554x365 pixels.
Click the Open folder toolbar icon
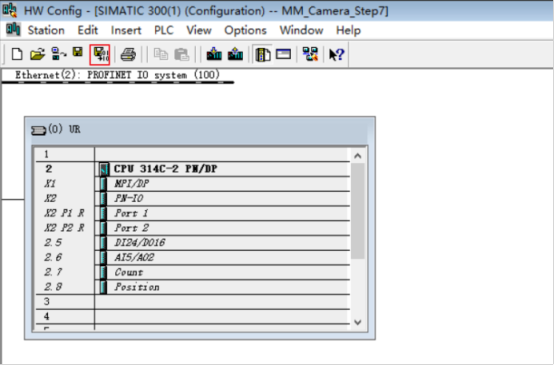point(37,54)
